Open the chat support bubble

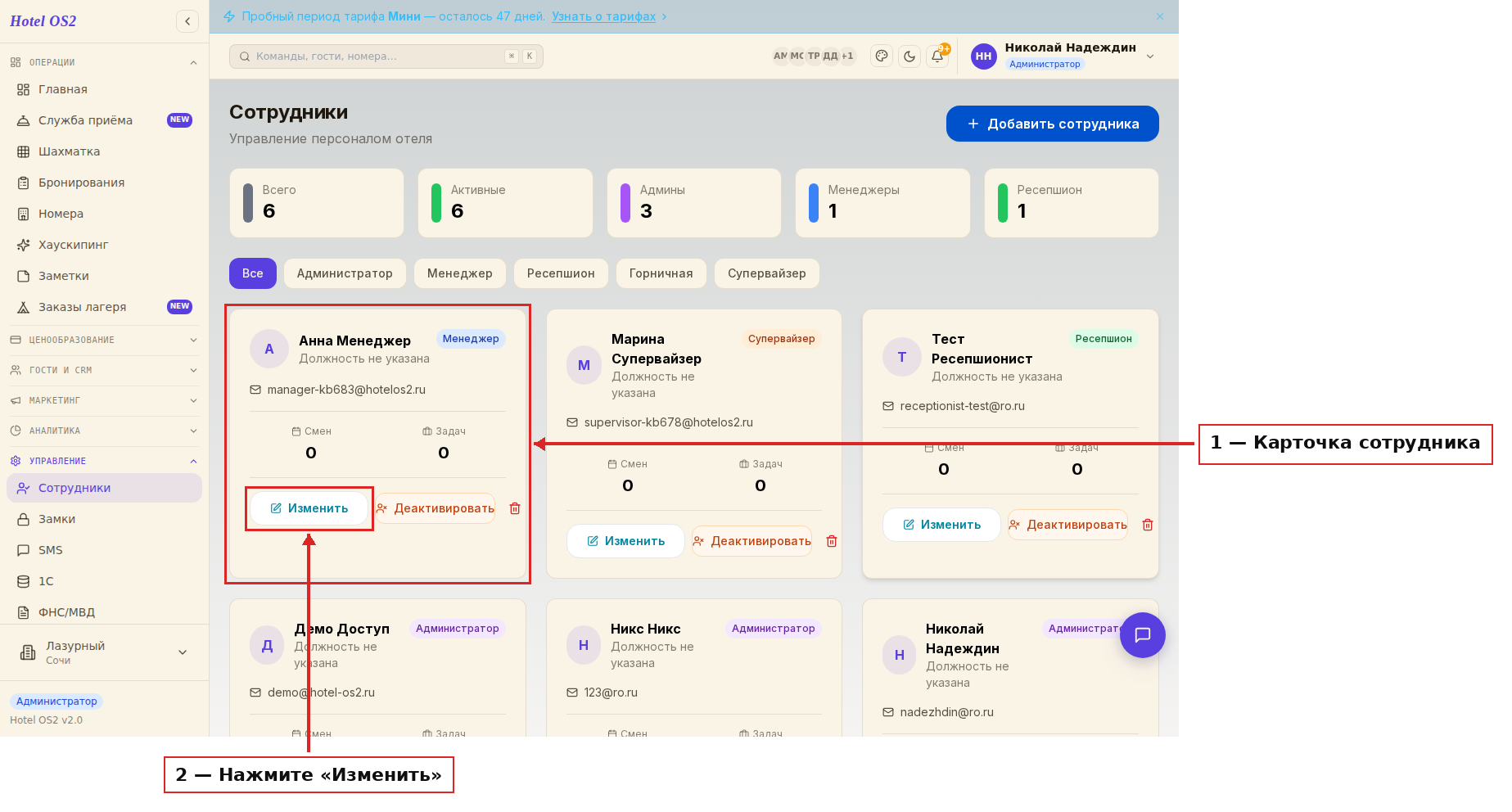1143,635
